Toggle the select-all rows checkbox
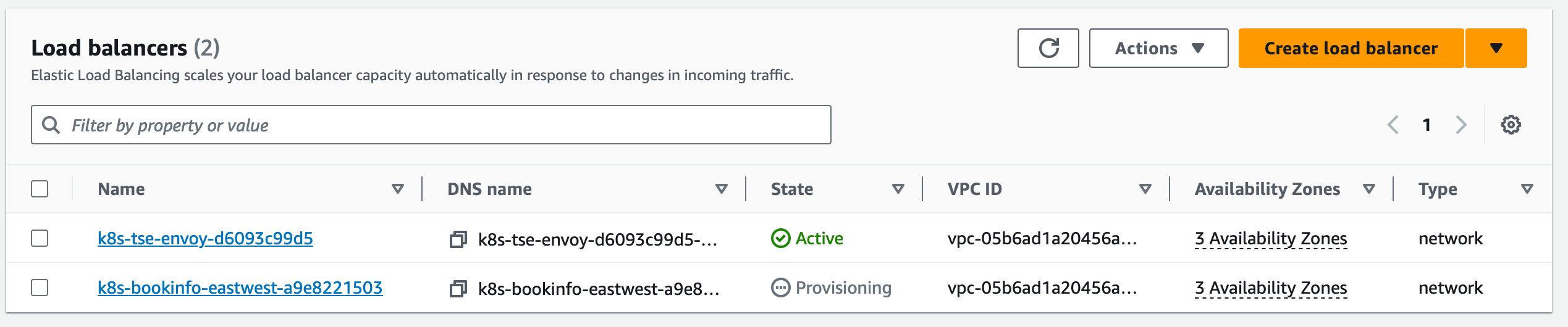Screen dimensions: 1568x327 [40, 189]
